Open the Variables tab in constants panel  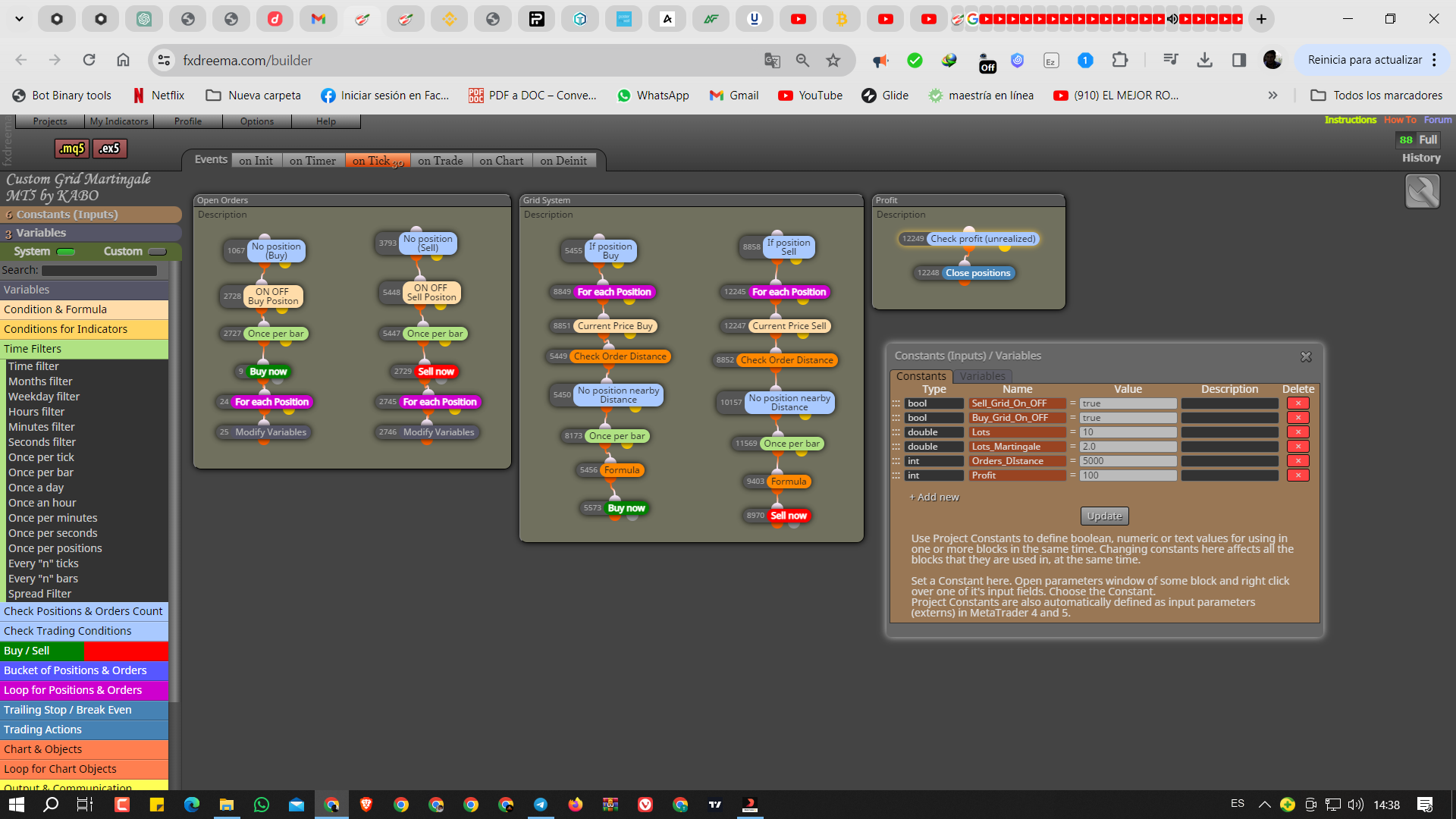pos(982,376)
